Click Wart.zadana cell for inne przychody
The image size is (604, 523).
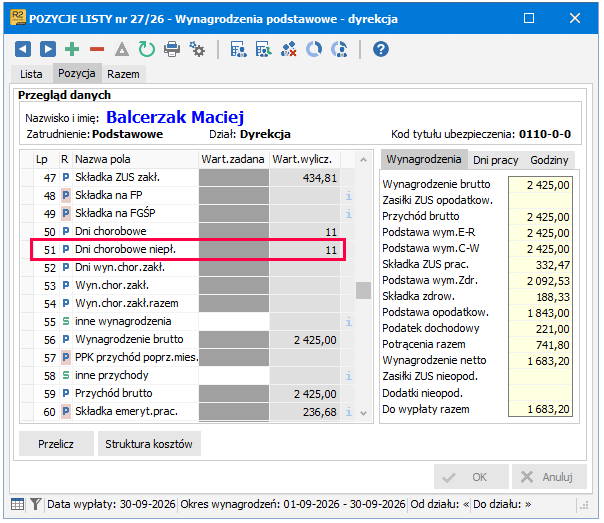[234, 375]
